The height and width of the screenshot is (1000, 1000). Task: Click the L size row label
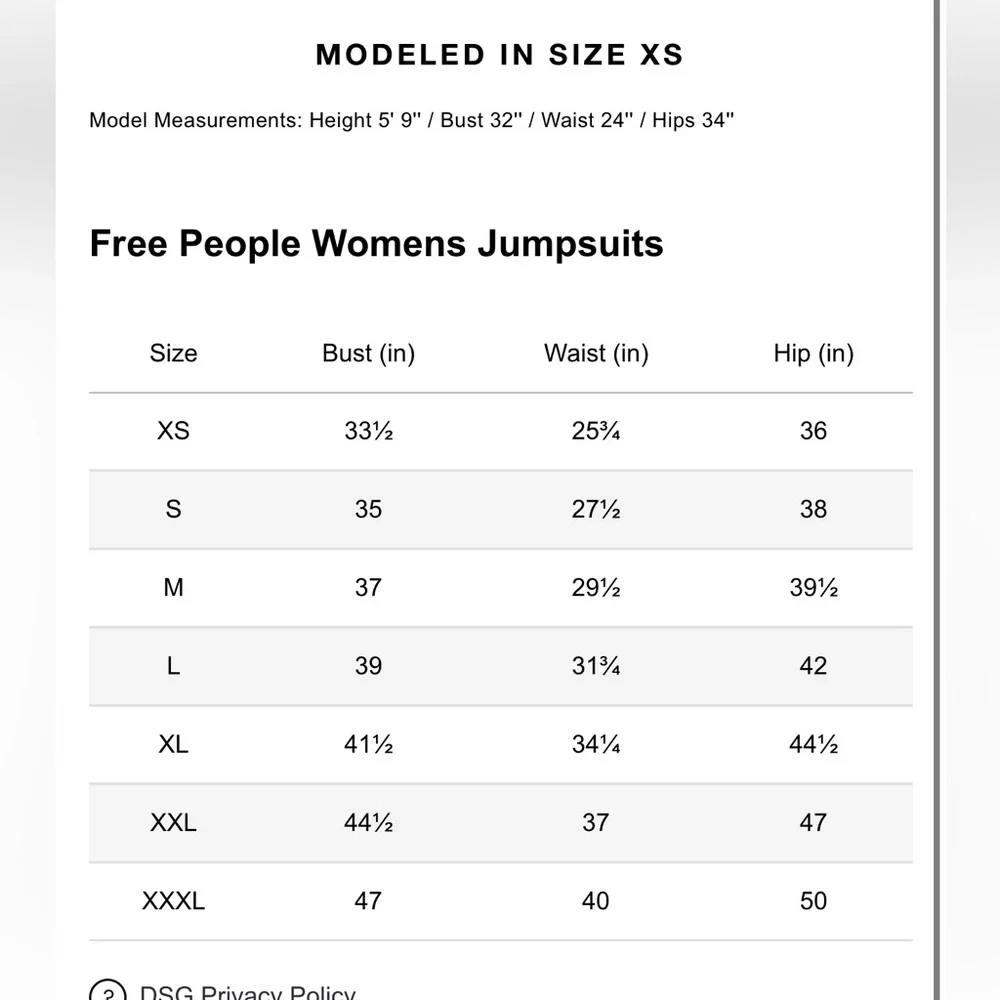coord(173,666)
